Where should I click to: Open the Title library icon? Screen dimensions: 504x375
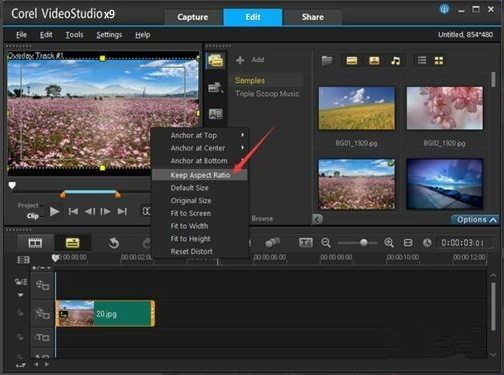[x=215, y=114]
